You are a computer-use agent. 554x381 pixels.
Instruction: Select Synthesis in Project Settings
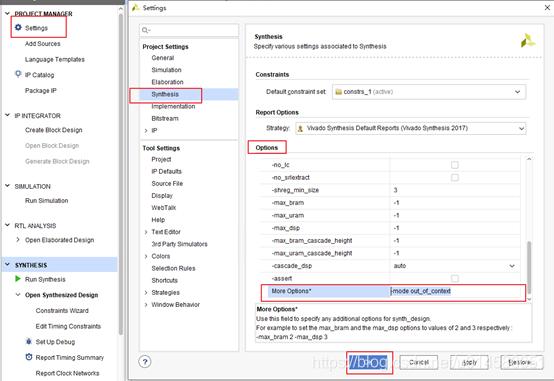click(x=165, y=94)
